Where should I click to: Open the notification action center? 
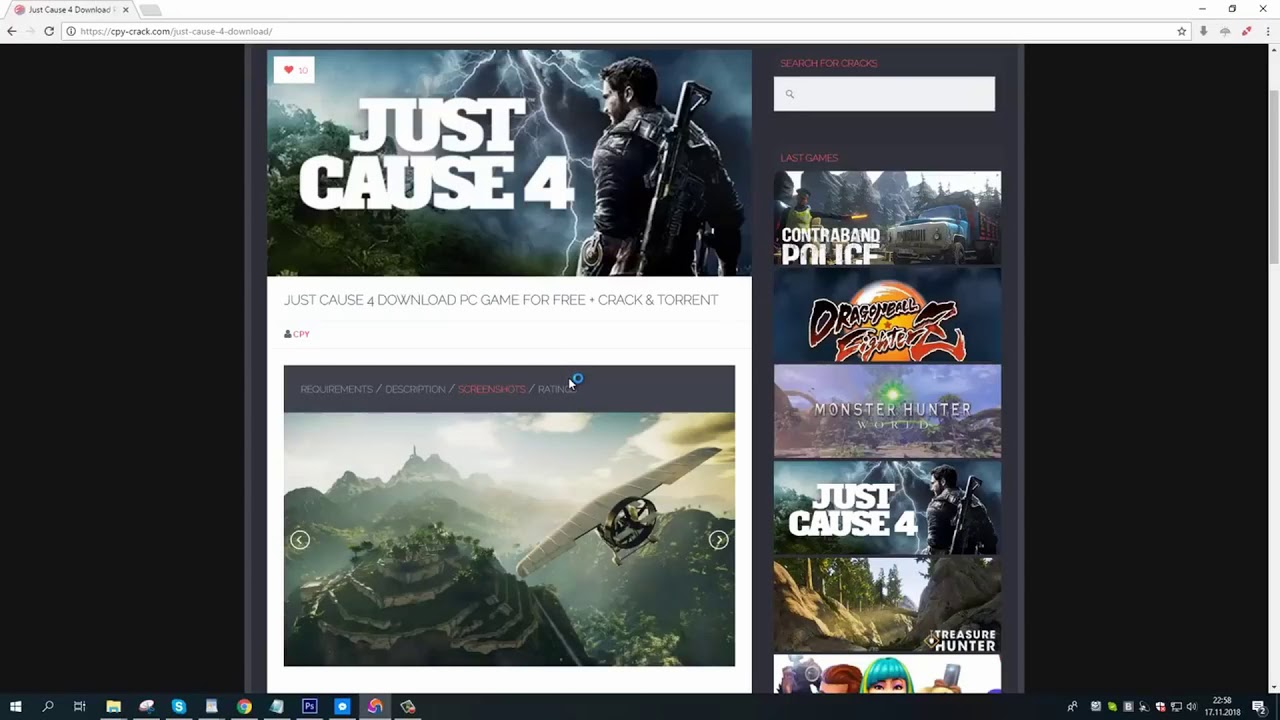[x=1259, y=707]
